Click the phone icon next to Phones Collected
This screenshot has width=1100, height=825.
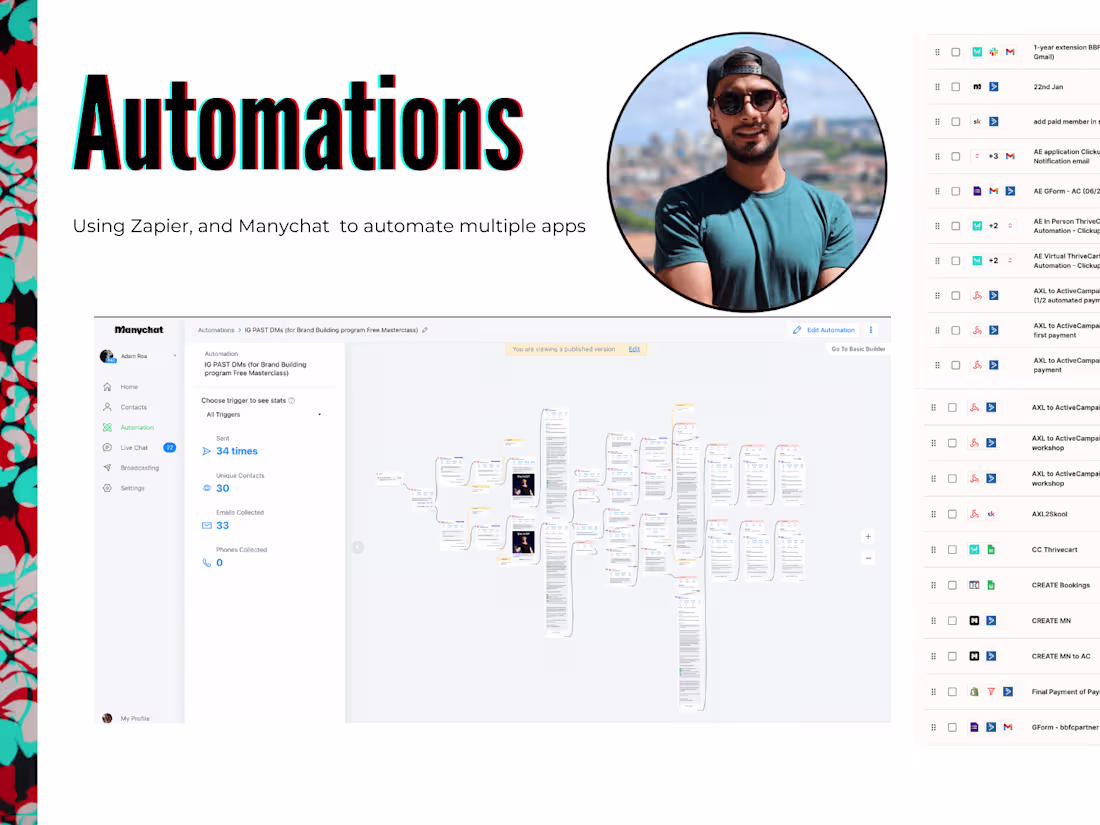[208, 562]
